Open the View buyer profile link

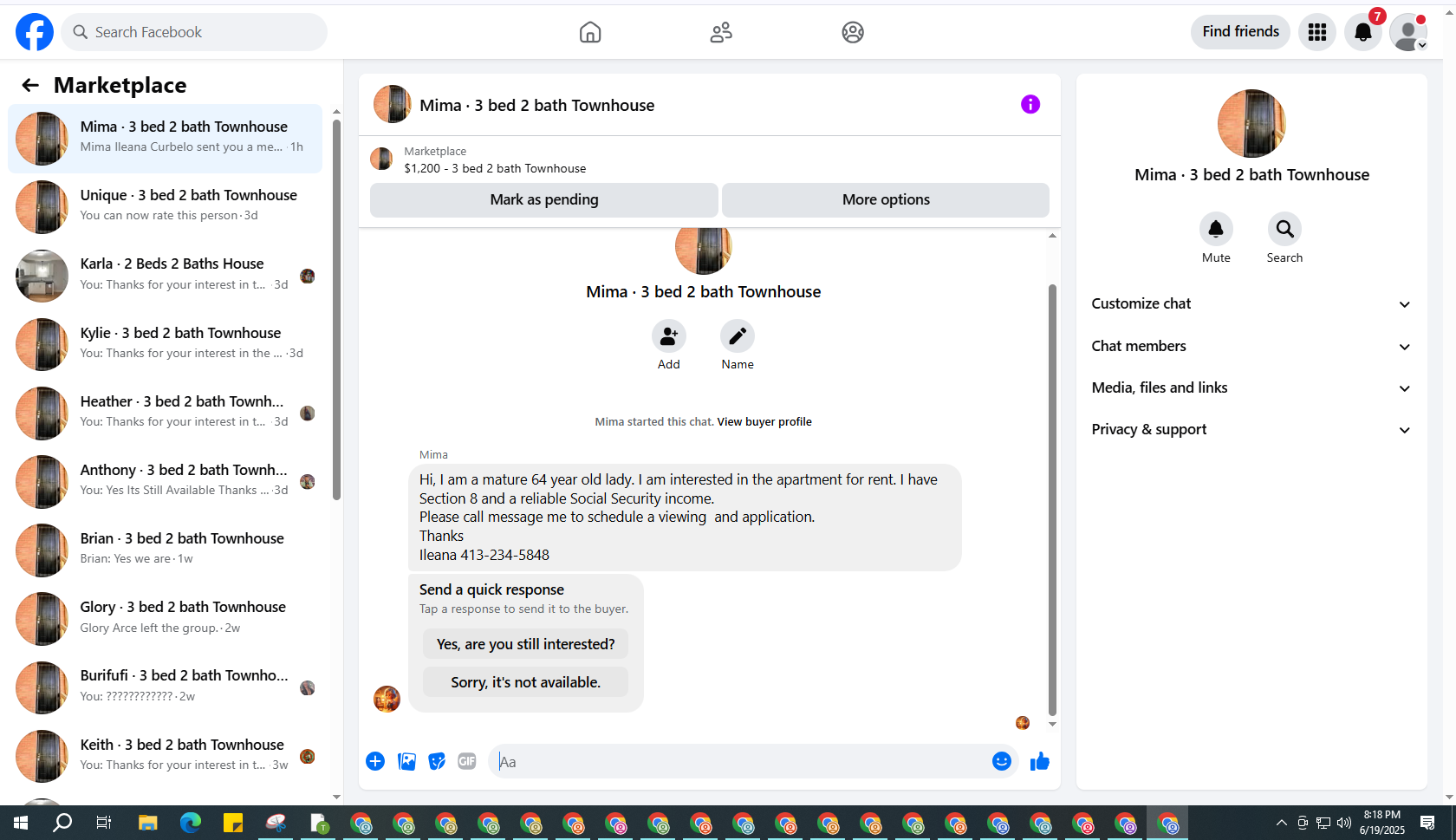[764, 422]
